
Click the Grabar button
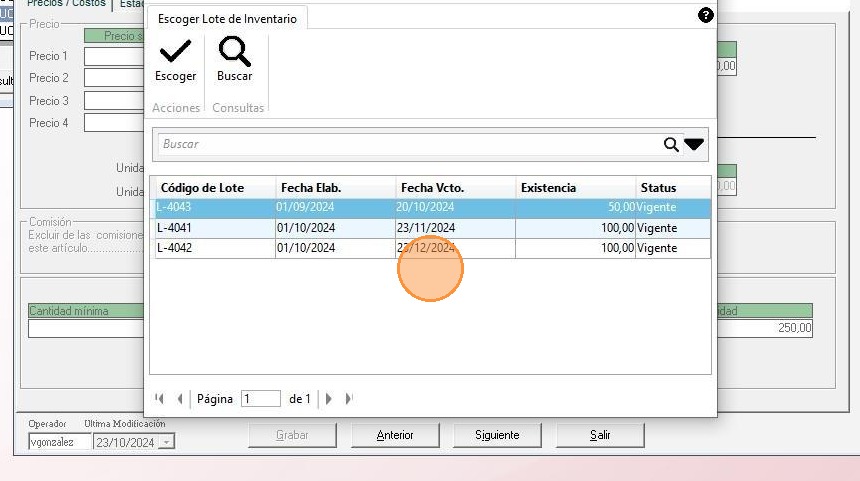click(x=292, y=435)
